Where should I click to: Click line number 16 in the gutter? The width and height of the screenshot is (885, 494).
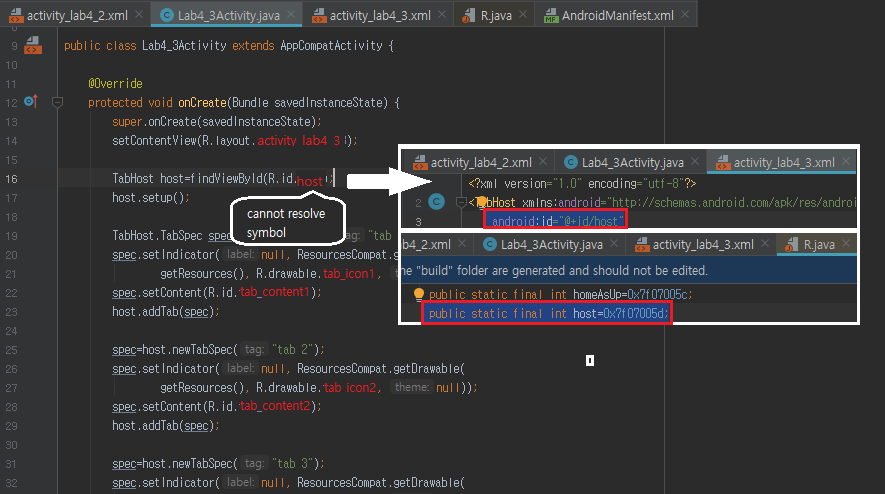[11, 179]
